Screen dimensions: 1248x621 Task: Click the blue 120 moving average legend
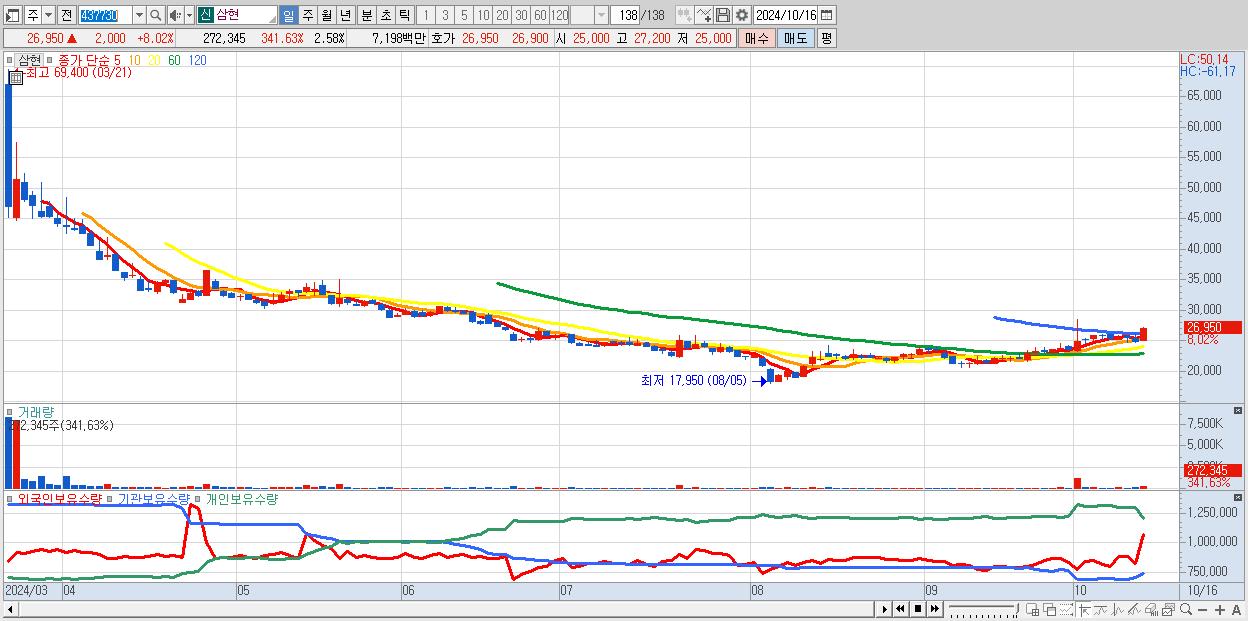tap(197, 60)
